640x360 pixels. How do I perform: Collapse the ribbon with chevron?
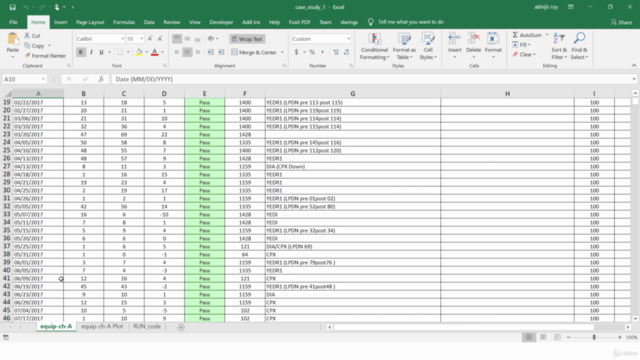(633, 65)
